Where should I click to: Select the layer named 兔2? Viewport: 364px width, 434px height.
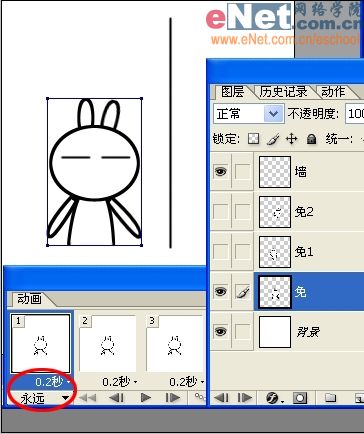click(304, 212)
